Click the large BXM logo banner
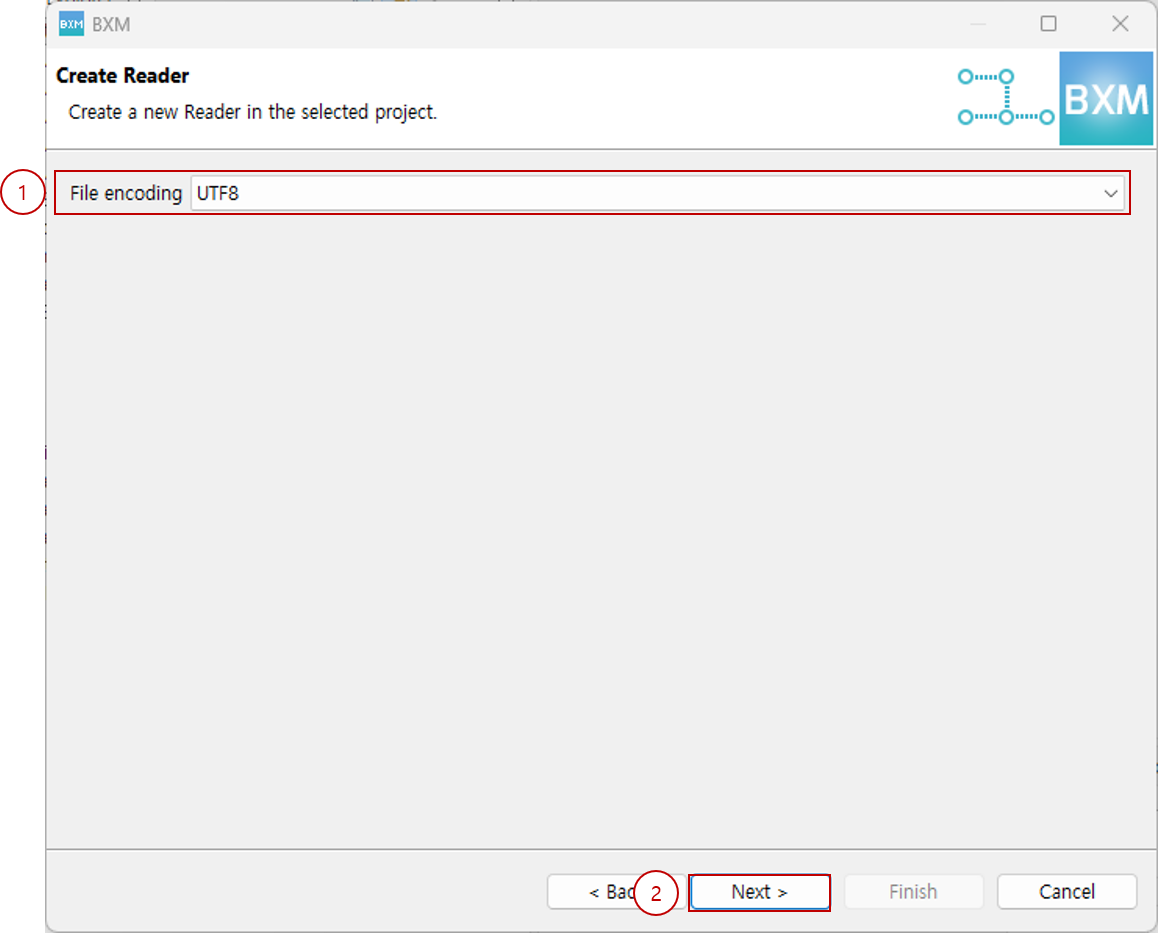This screenshot has height=933, width=1158. point(1105,99)
